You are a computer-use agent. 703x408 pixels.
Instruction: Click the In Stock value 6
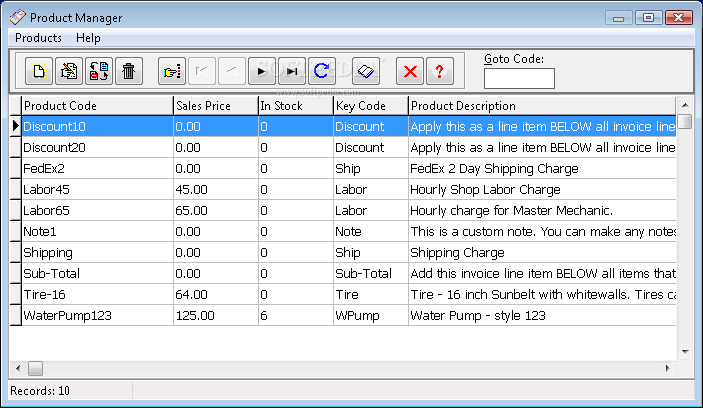click(x=296, y=316)
